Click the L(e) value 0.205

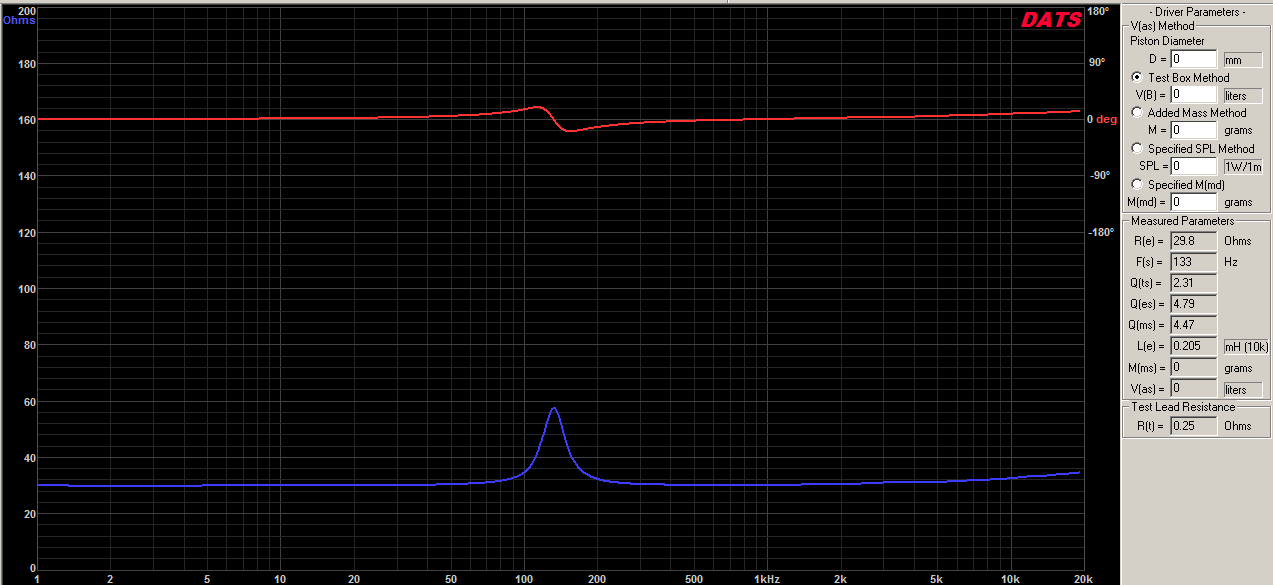(1194, 346)
